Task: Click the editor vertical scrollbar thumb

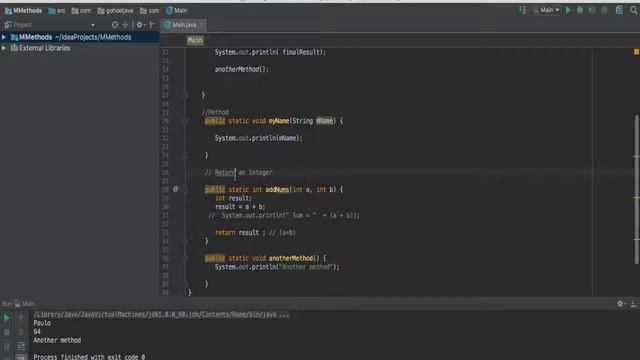Action: click(x=637, y=189)
